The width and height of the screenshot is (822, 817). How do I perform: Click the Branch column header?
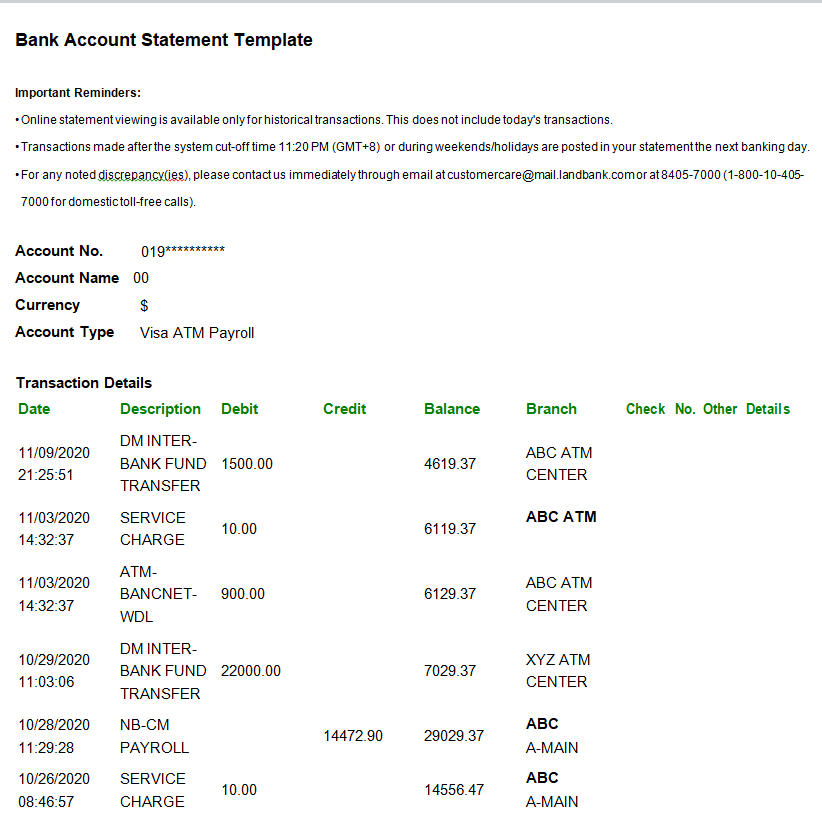coord(551,409)
